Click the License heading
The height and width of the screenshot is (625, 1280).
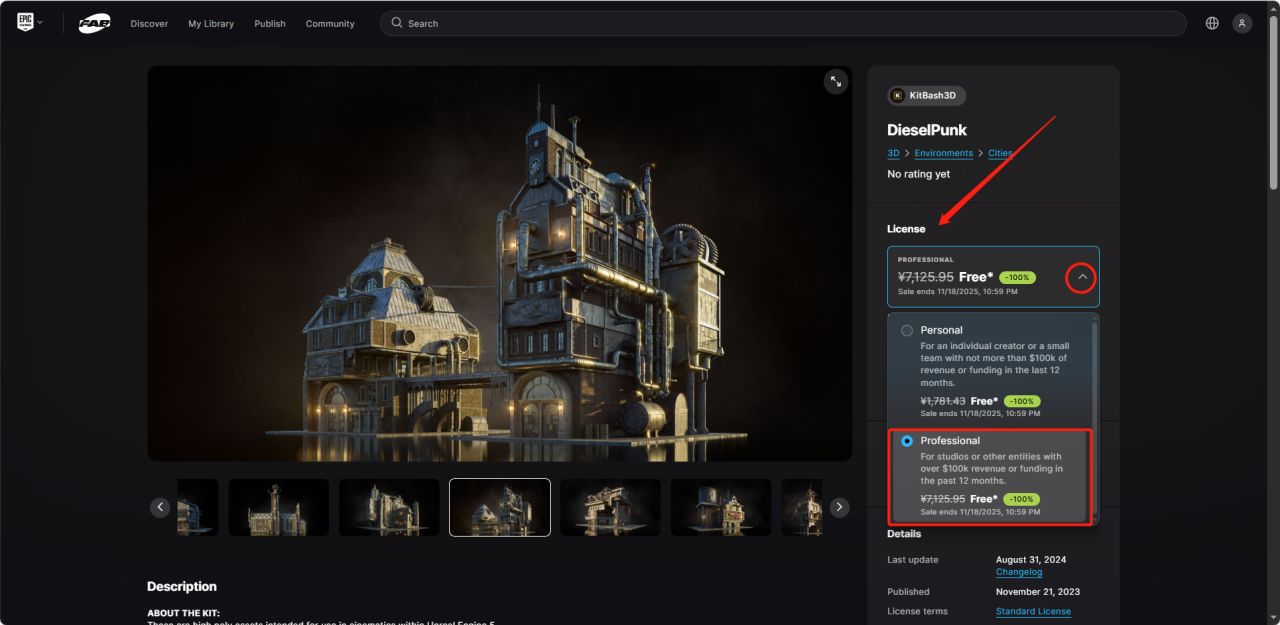(906, 229)
